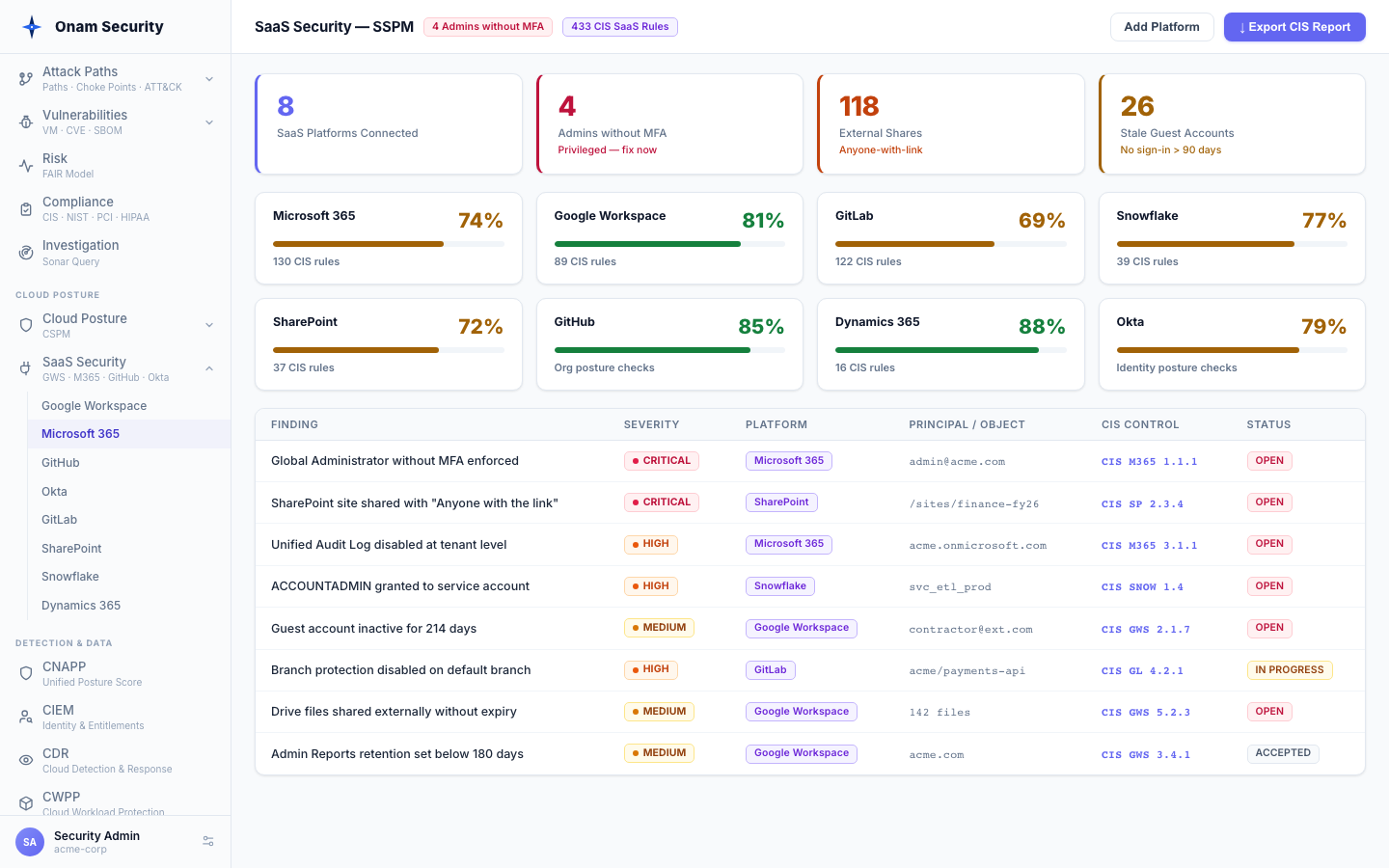Click Export CIS Report button

pos(1294,27)
